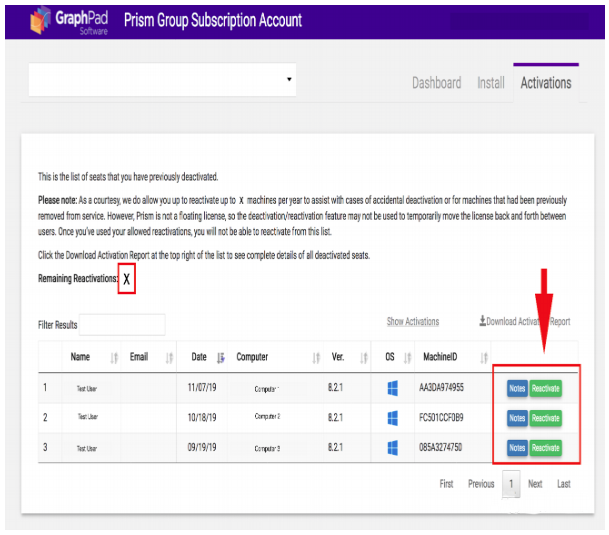
Task: Reactivate machine AA3DA974955
Action: (546, 389)
